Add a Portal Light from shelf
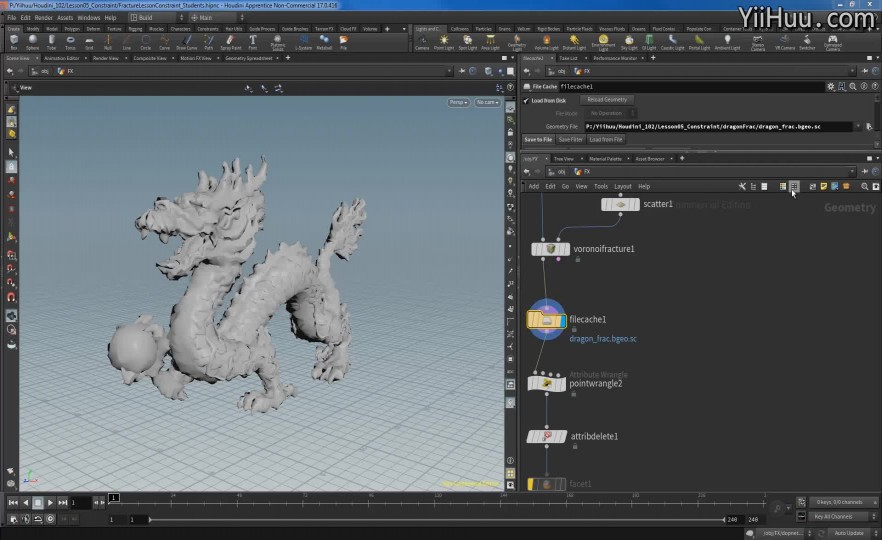Image resolution: width=882 pixels, height=540 pixels. pos(699,42)
